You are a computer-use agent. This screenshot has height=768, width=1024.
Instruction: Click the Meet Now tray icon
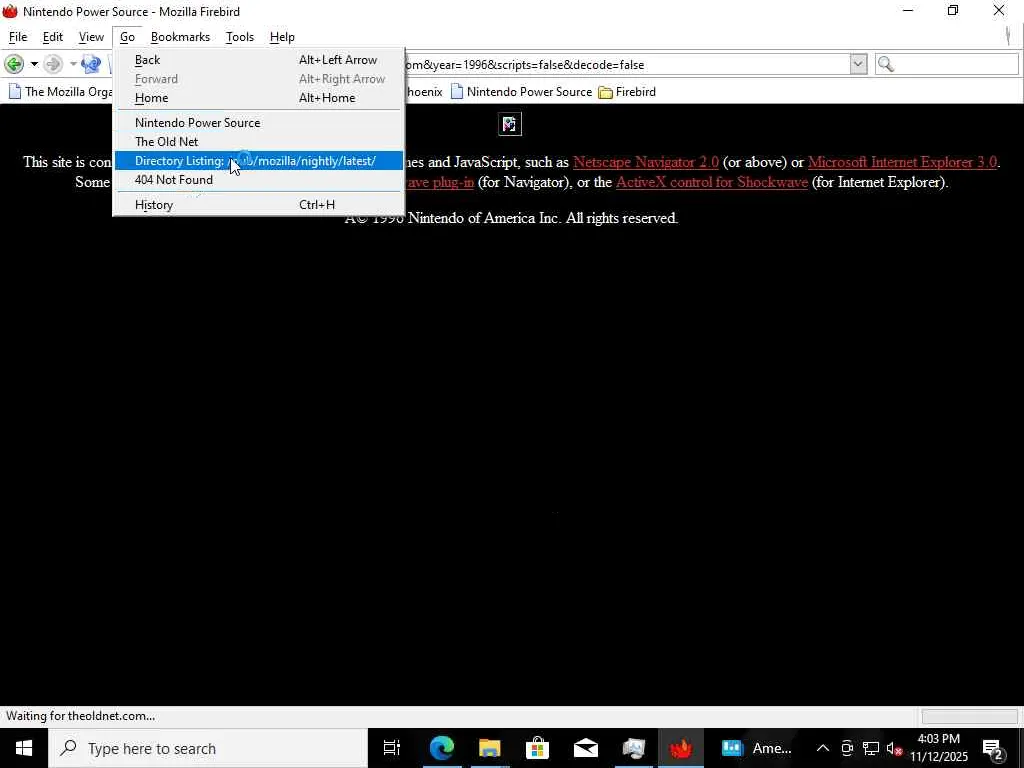click(847, 748)
